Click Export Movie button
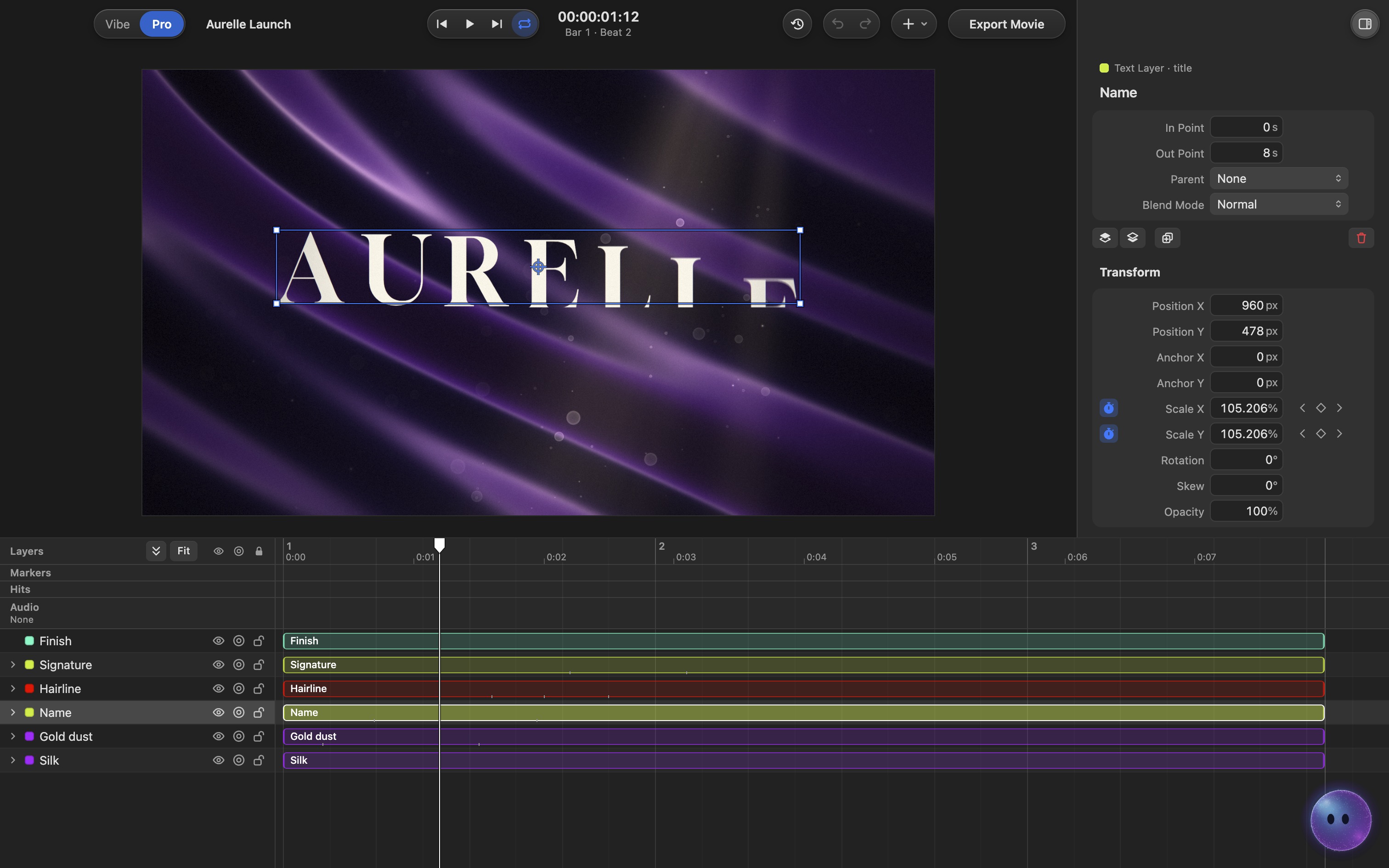Screen dimensions: 1389x868 click(x=1006, y=24)
